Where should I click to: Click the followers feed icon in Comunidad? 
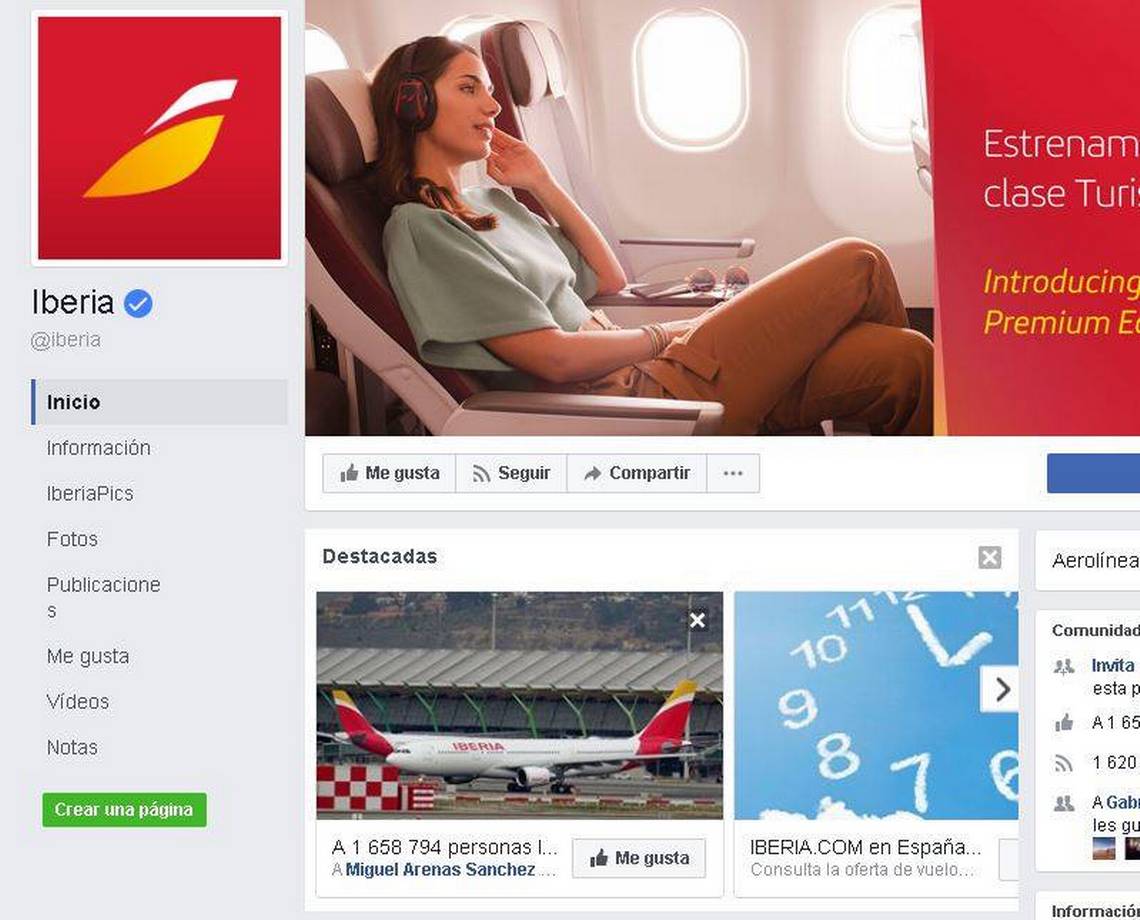tap(1064, 763)
